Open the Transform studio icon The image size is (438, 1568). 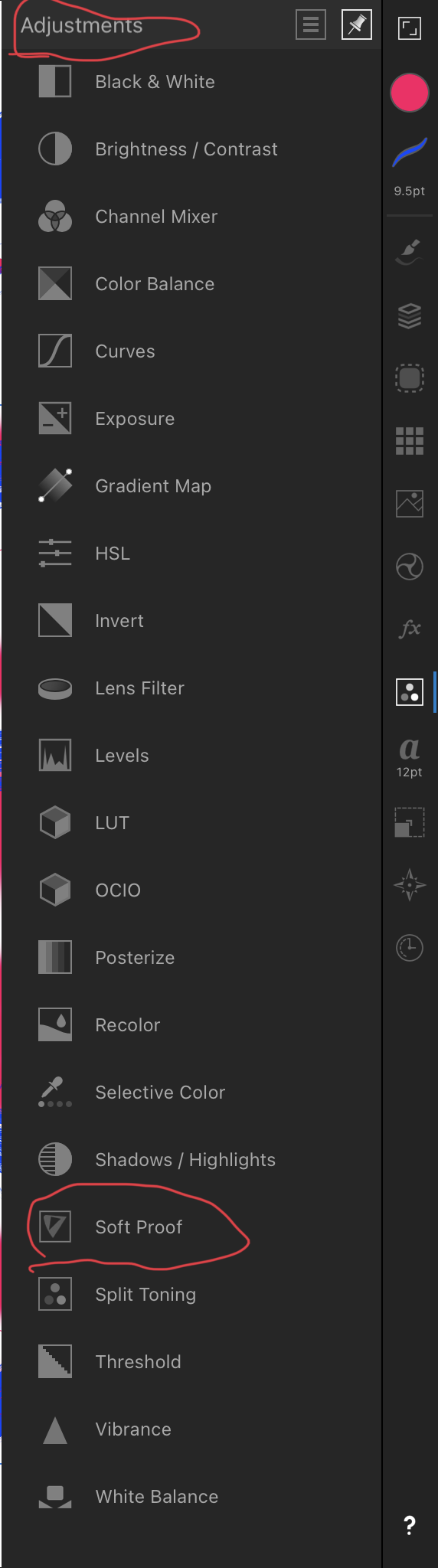pyautogui.click(x=410, y=822)
